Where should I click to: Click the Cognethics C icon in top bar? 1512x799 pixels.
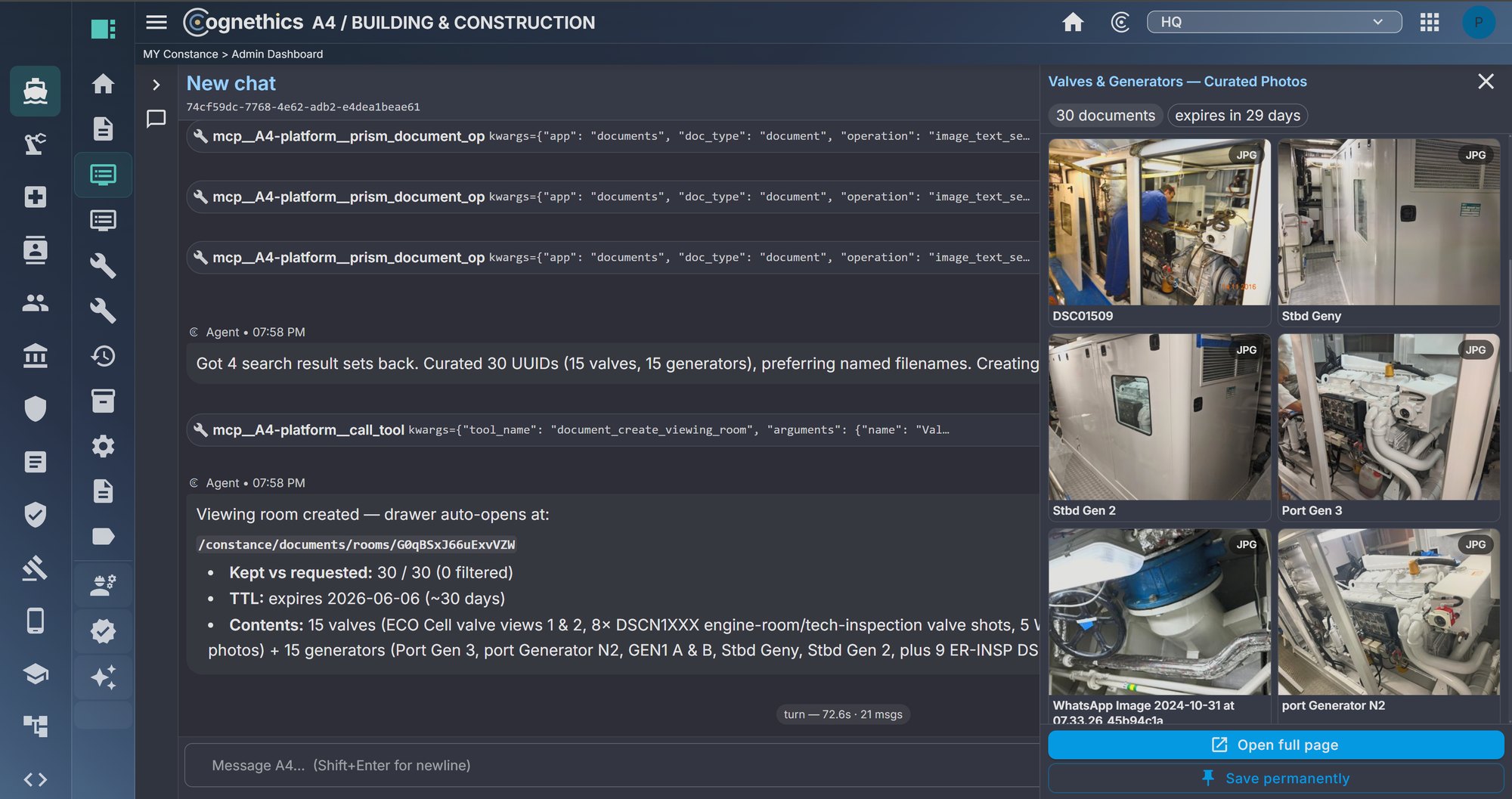coord(1120,22)
